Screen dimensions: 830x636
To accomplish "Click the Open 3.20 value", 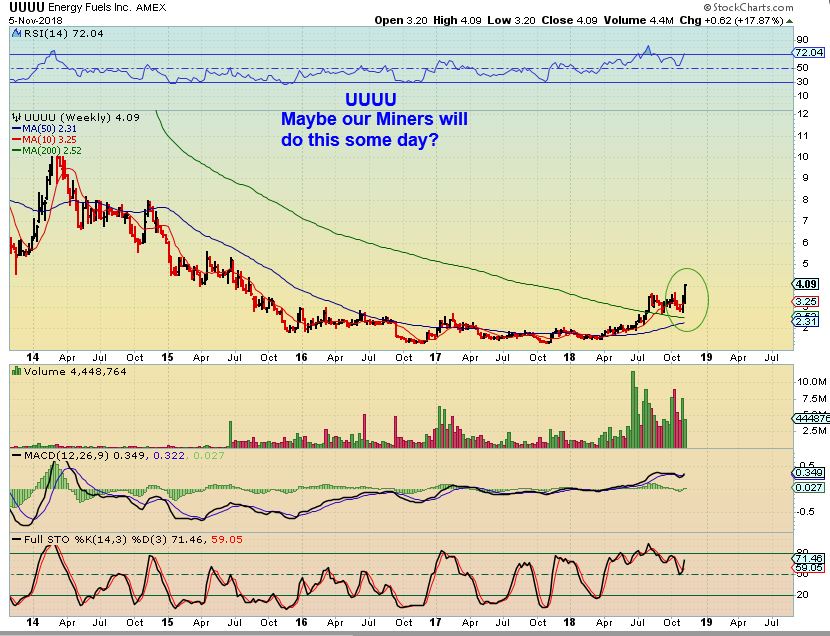I will [401, 21].
